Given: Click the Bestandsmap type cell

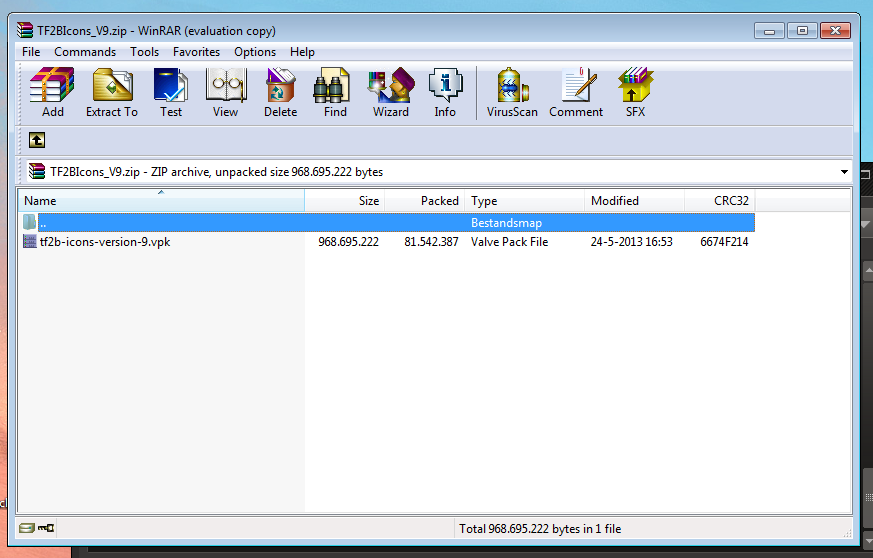Looking at the screenshot, I should click(x=506, y=223).
